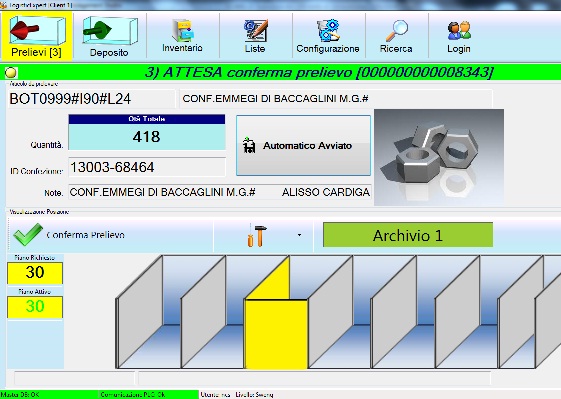This screenshot has width=561, height=399.
Task: Click the Automatico Avviato button
Action: point(303,145)
